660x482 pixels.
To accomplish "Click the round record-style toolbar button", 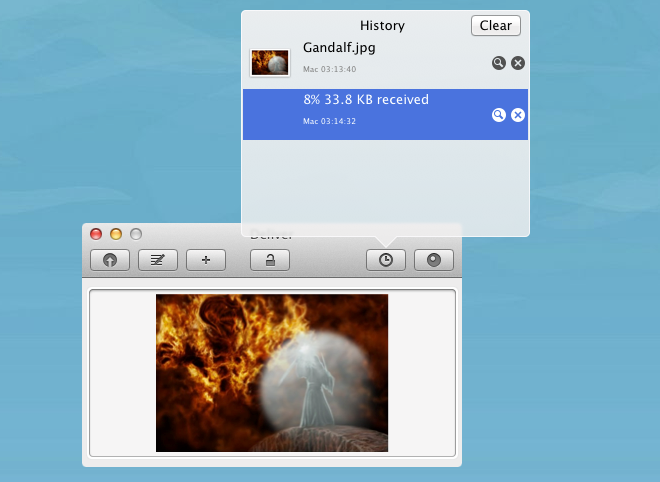I will click(x=434, y=260).
